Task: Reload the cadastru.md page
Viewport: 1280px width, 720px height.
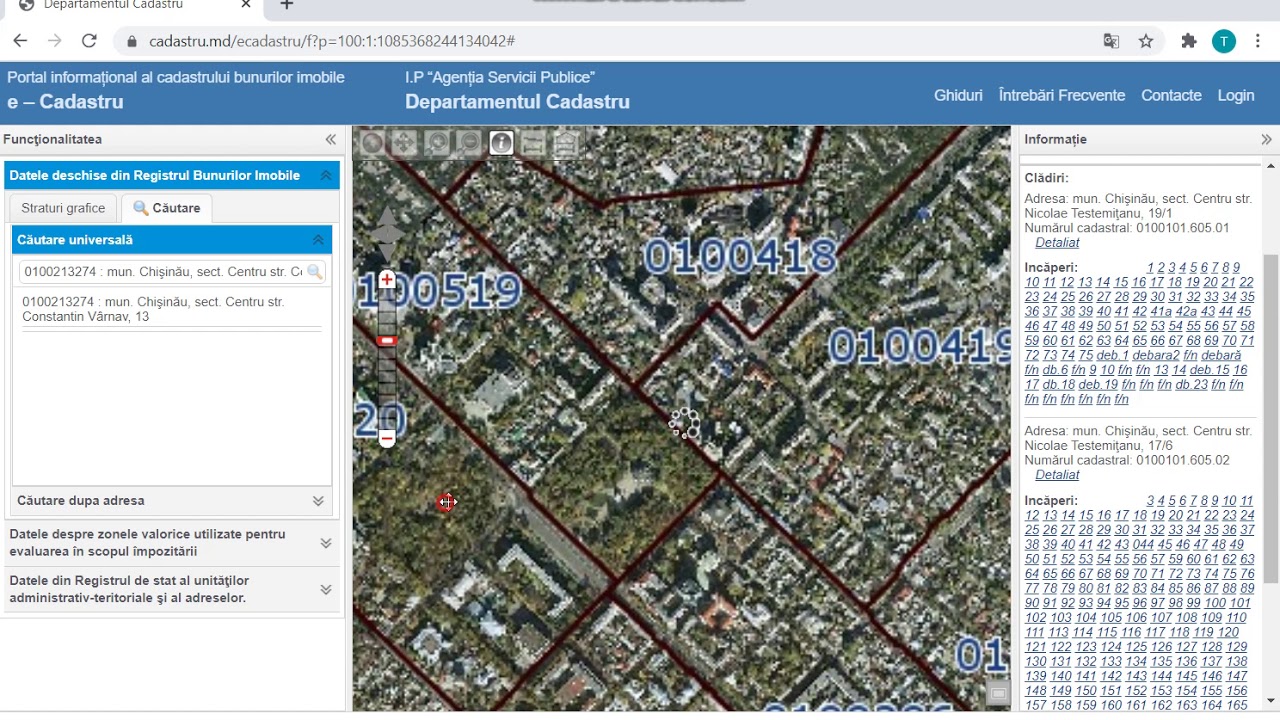Action: pyautogui.click(x=89, y=41)
